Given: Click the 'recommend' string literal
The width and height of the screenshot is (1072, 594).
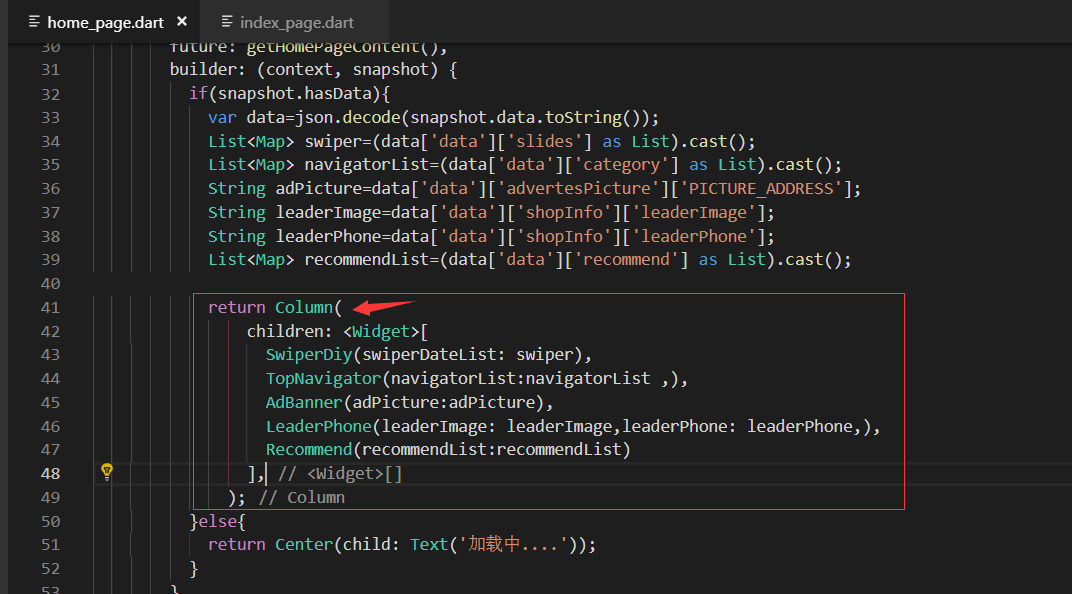Looking at the screenshot, I should coord(626,260).
